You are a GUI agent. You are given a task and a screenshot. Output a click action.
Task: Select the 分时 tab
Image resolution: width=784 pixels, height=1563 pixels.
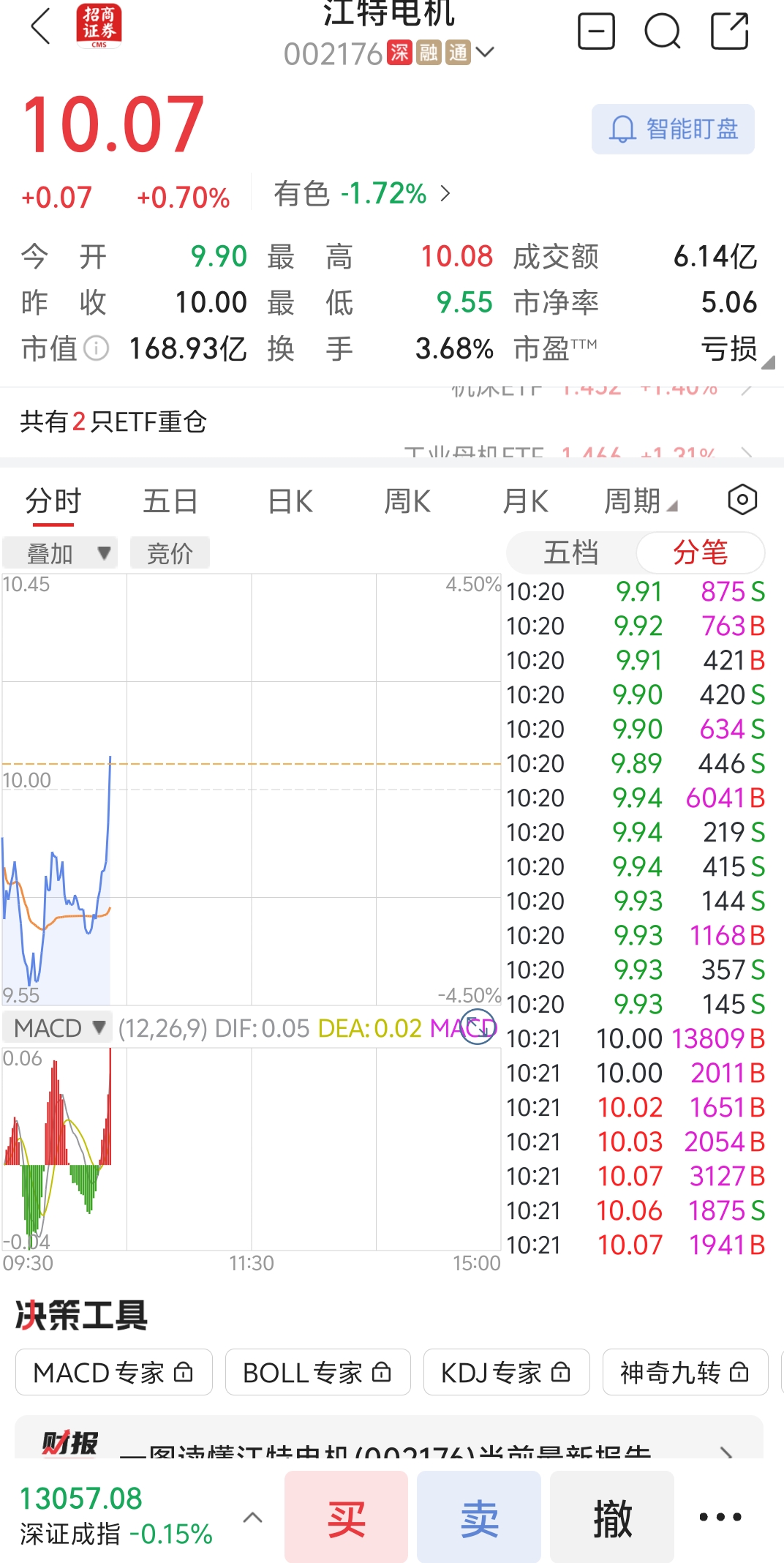pyautogui.click(x=53, y=502)
